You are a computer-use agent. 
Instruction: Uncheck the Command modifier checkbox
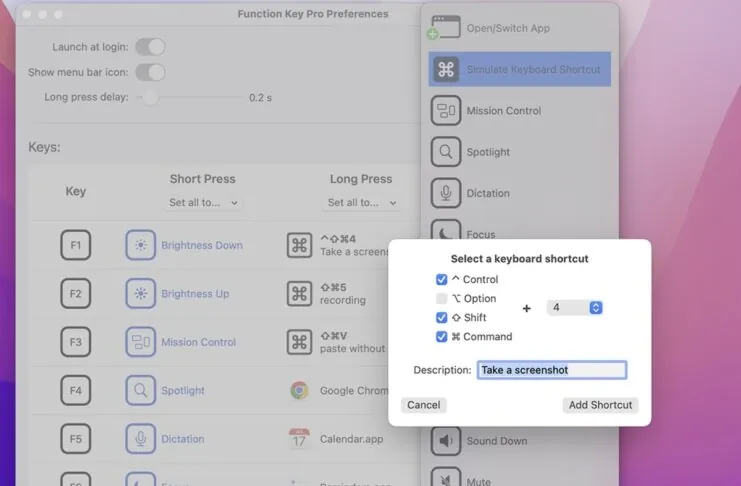point(441,337)
